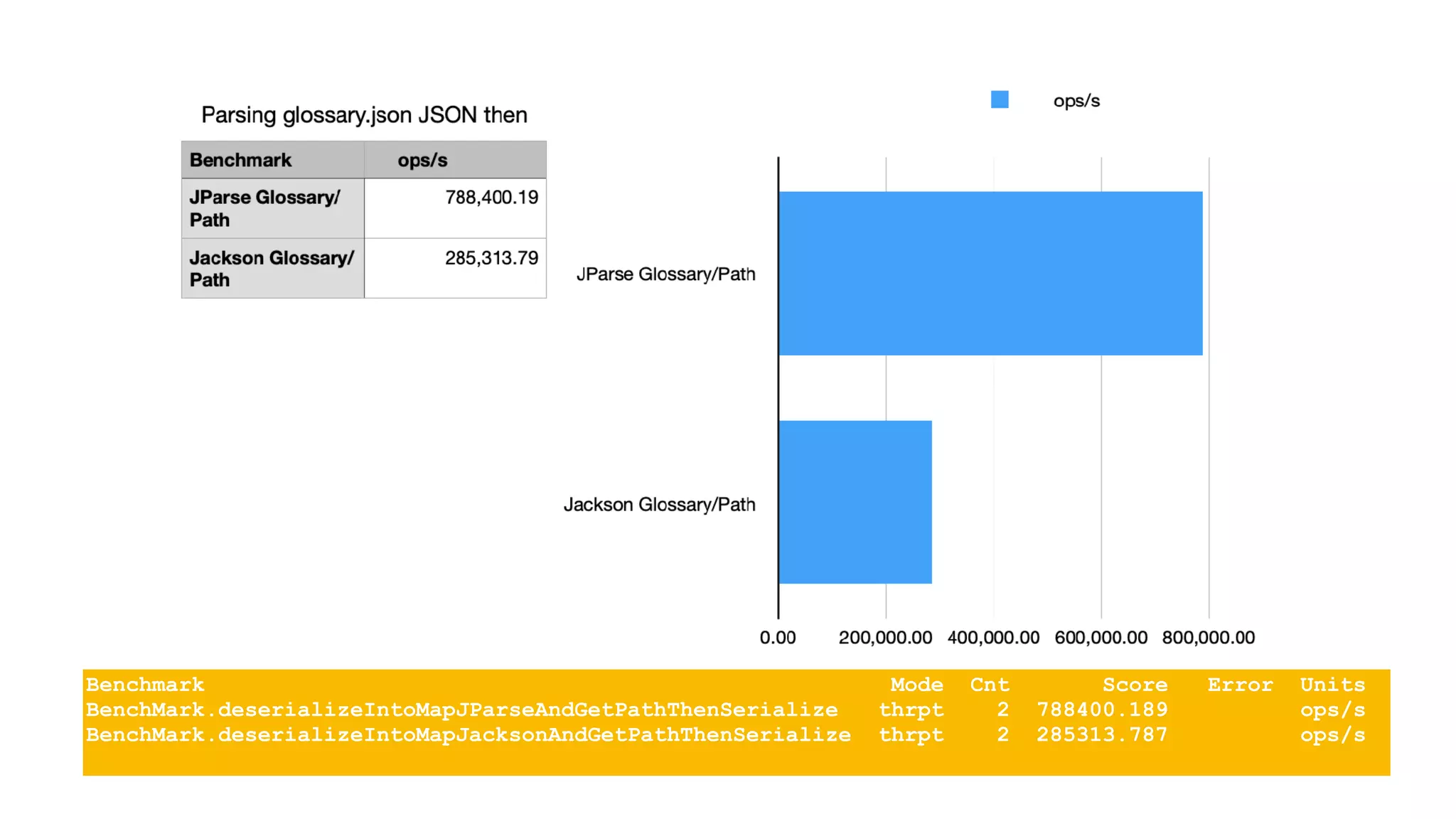This screenshot has height=819, width=1456.
Task: Click the JParse Glossary/Path axis label
Action: [665, 274]
